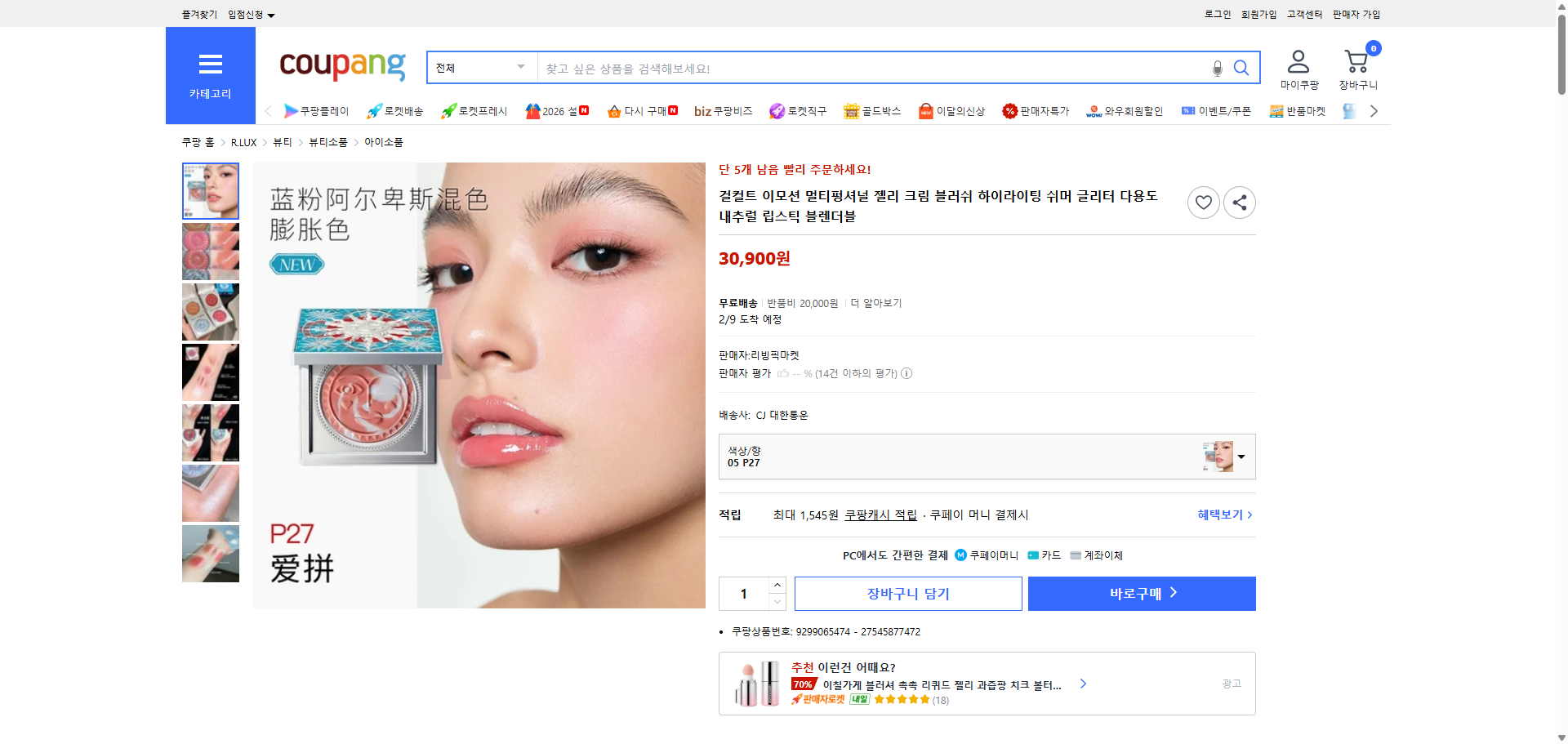
Task: Increase quantity with the up stepper arrow
Action: [x=777, y=585]
